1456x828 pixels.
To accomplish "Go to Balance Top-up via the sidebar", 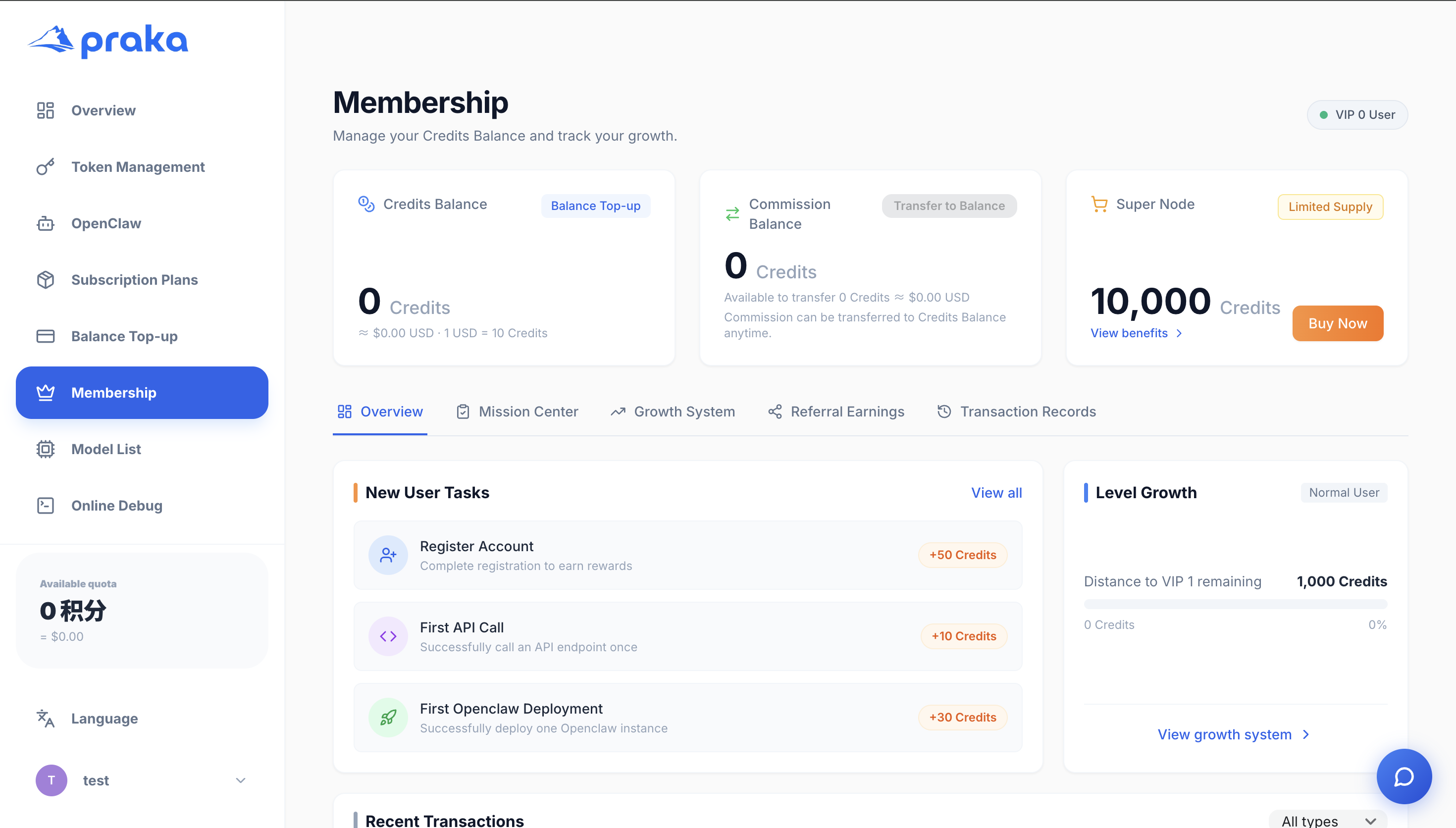I will point(124,336).
